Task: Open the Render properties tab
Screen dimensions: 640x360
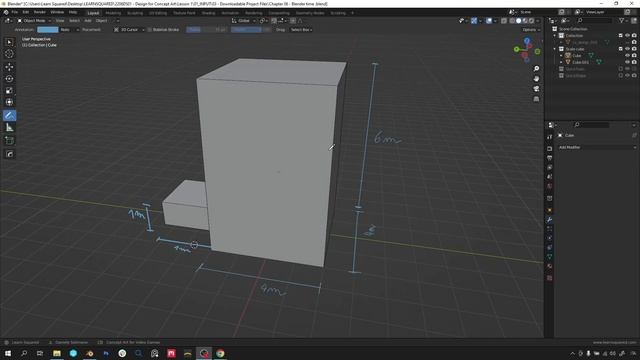Action: coord(550,149)
